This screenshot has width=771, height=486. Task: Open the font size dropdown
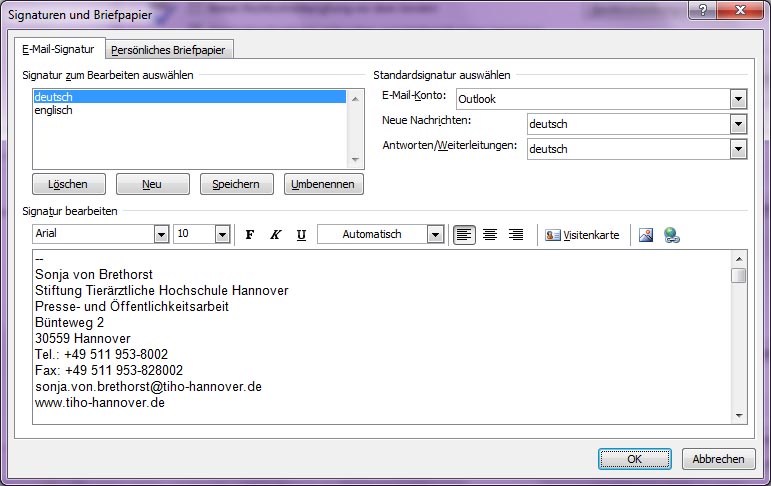click(x=222, y=234)
